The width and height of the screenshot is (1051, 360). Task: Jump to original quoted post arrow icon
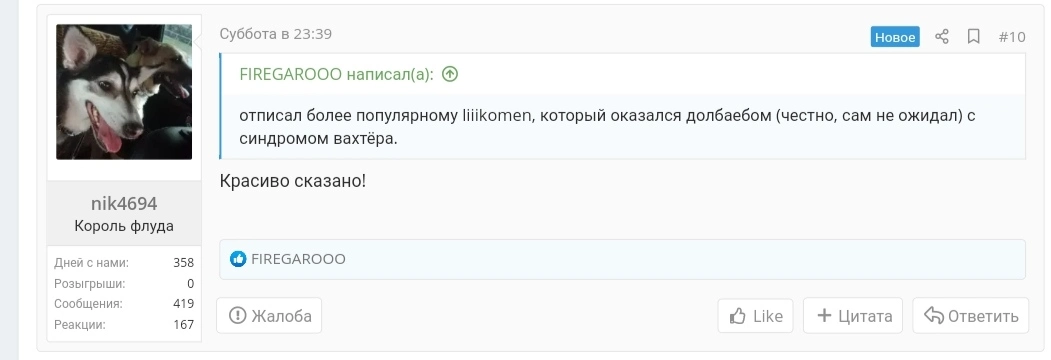(450, 74)
